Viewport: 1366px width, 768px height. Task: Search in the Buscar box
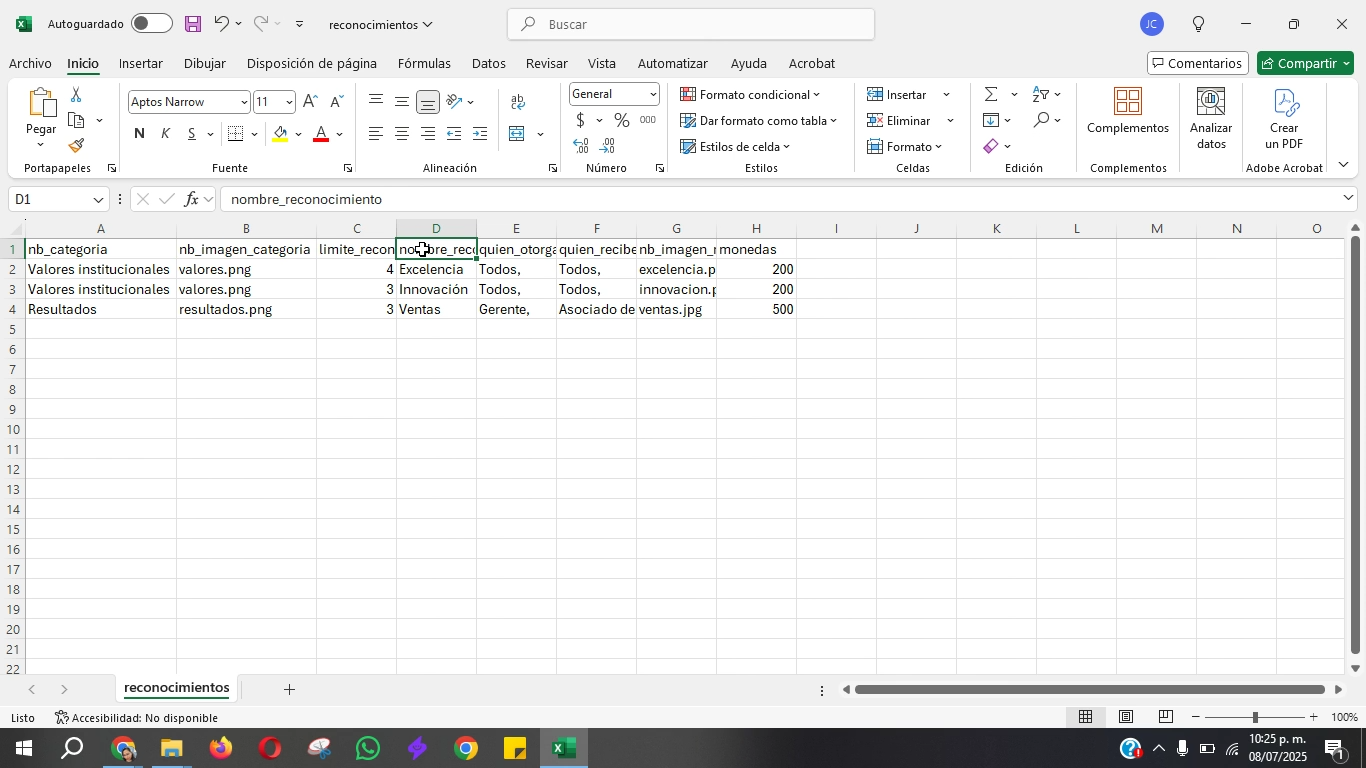(x=691, y=24)
